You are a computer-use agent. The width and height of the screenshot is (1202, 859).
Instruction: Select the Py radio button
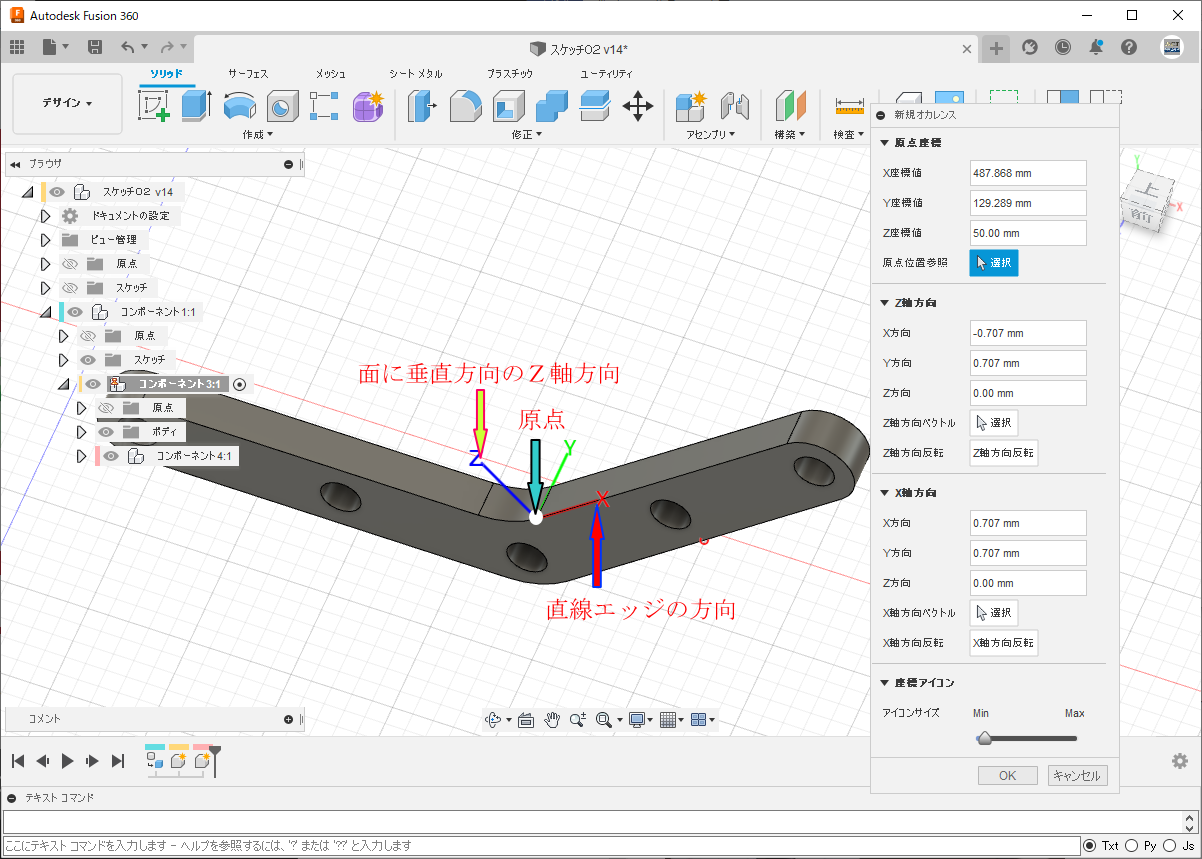1132,846
